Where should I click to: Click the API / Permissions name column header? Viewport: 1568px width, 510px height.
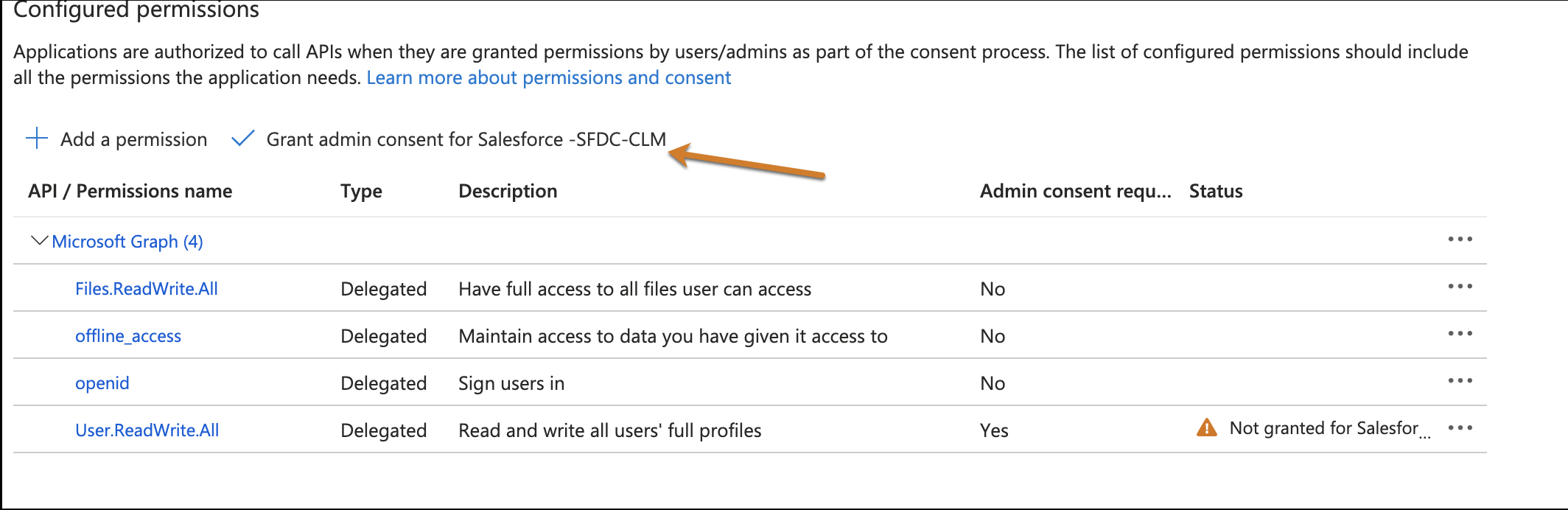(130, 191)
